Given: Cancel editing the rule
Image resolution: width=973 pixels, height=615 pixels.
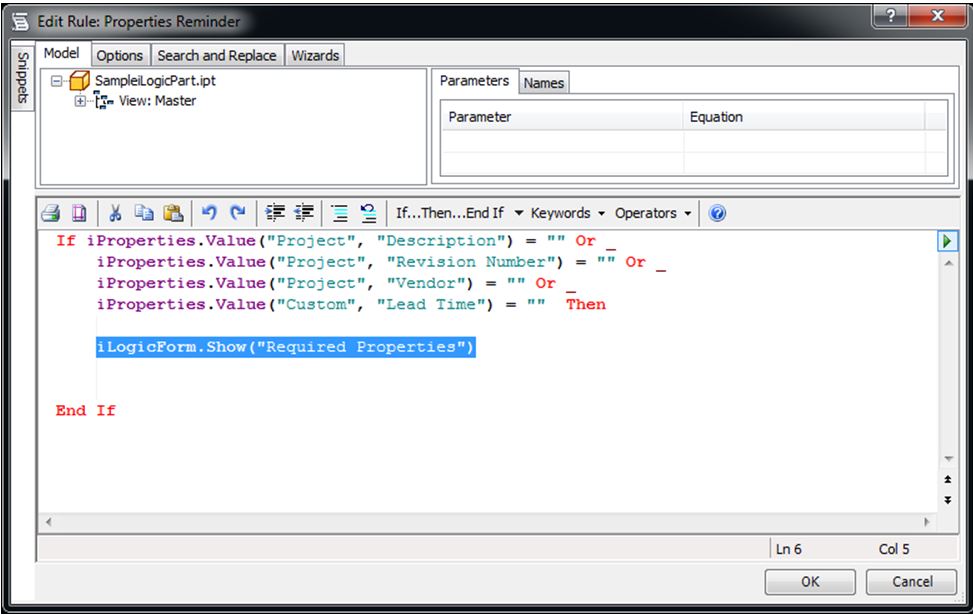Looking at the screenshot, I should [x=911, y=581].
